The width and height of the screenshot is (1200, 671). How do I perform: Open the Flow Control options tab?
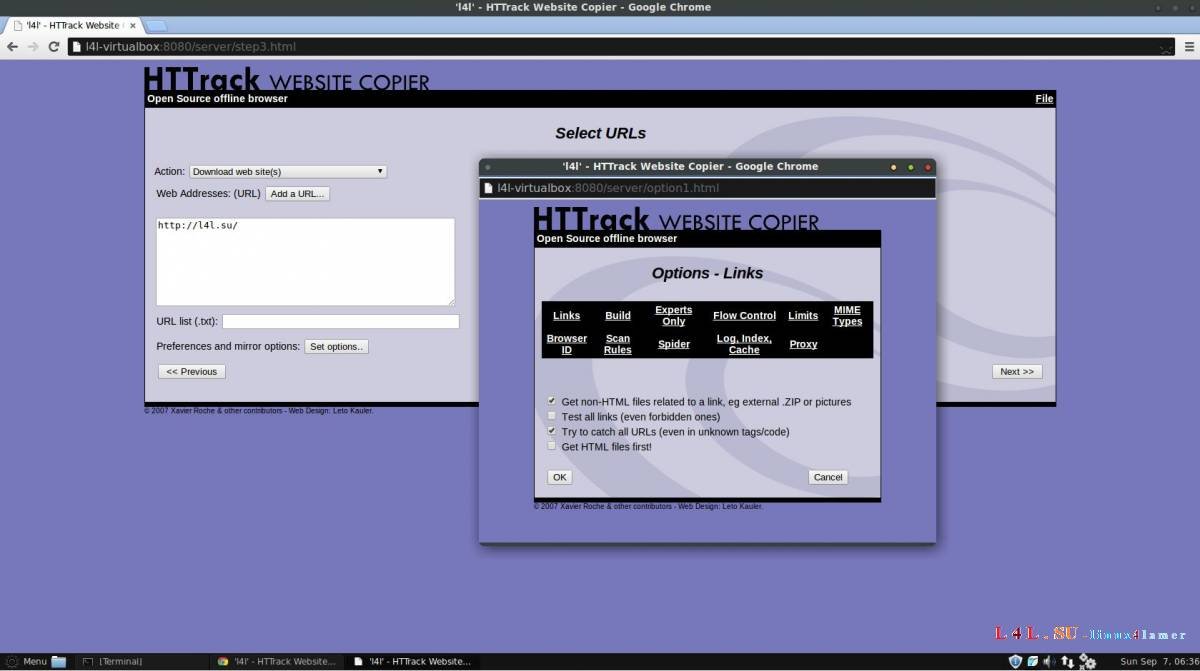(x=744, y=315)
